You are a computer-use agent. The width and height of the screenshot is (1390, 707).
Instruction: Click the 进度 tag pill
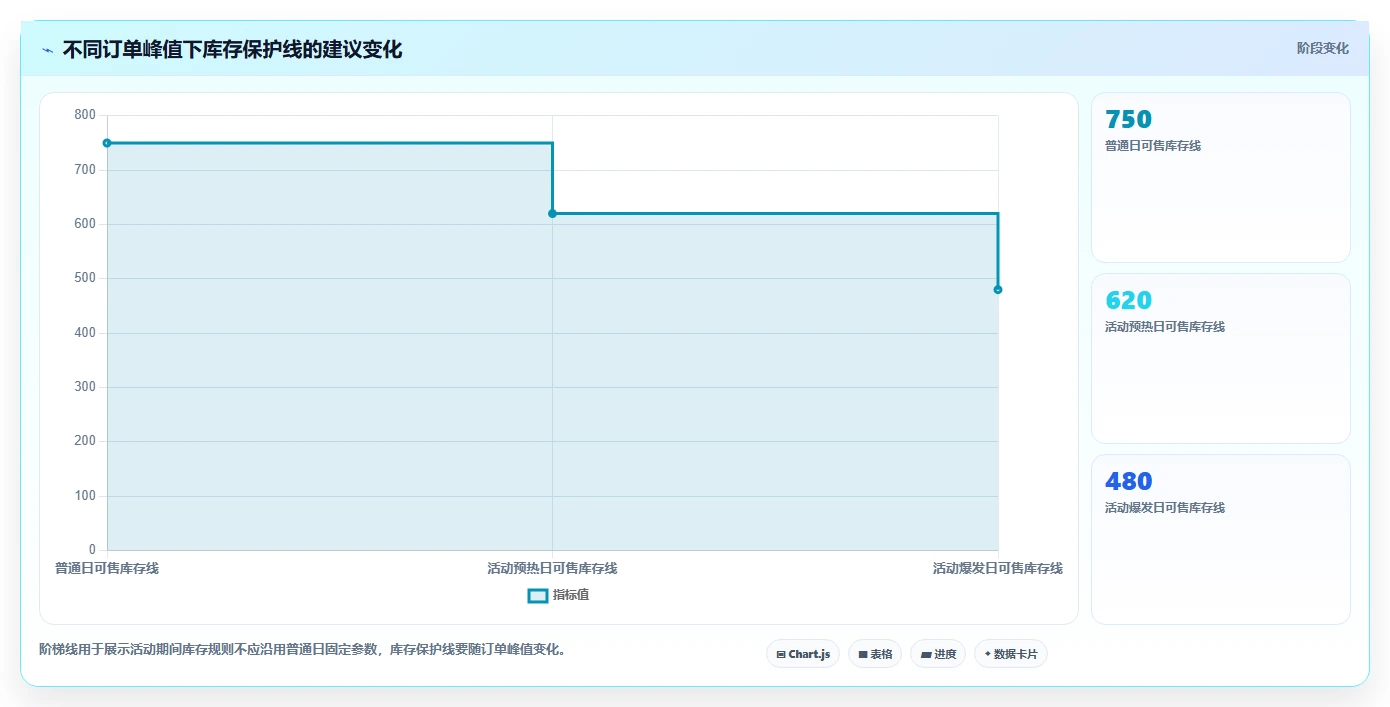click(938, 654)
